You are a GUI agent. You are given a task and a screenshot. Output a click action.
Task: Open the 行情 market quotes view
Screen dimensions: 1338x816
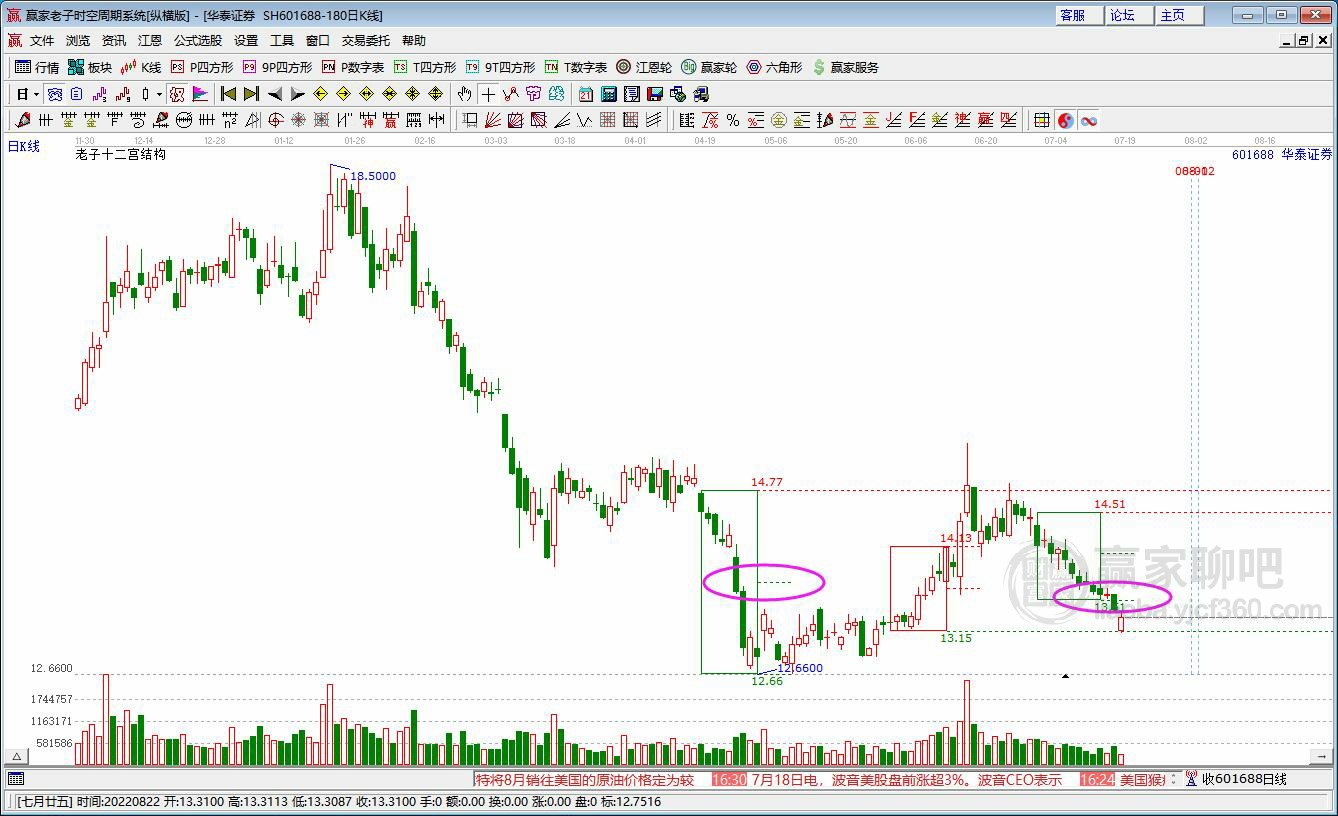coord(37,67)
